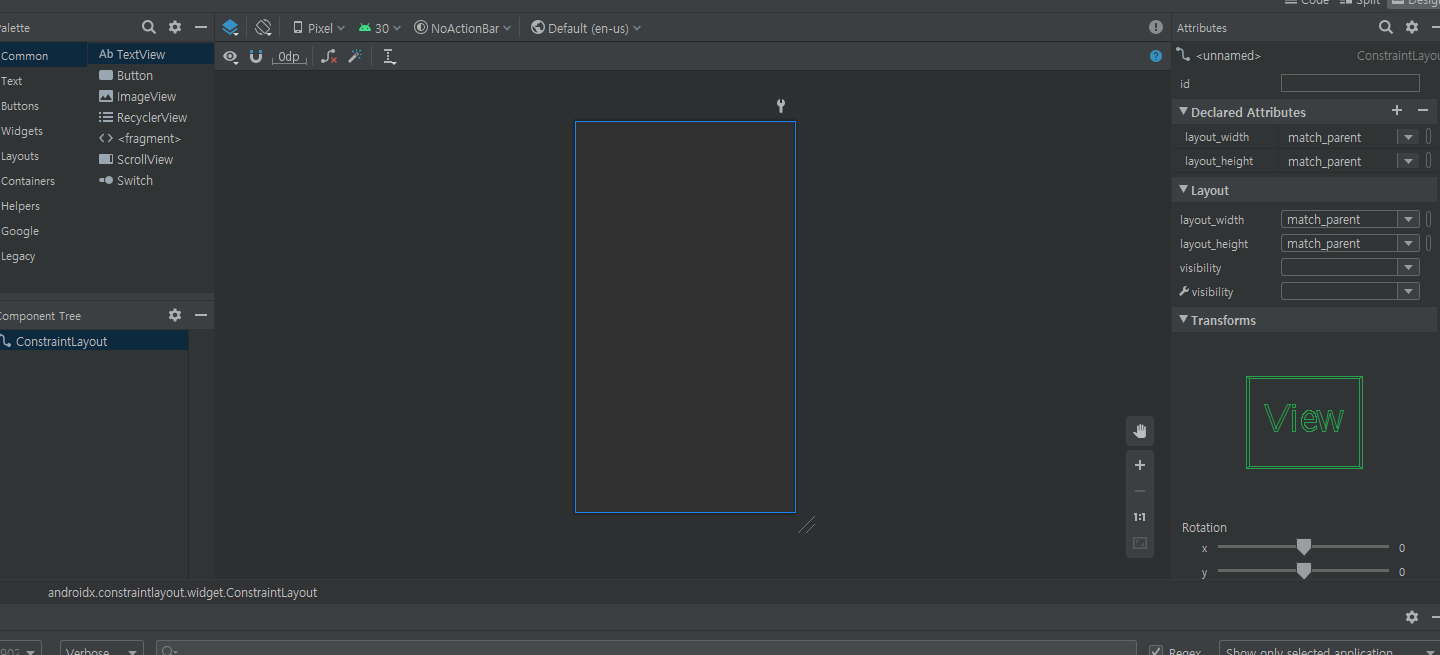Enable the pan hand tool
Screen dimensions: 1440x655
tap(1139, 431)
